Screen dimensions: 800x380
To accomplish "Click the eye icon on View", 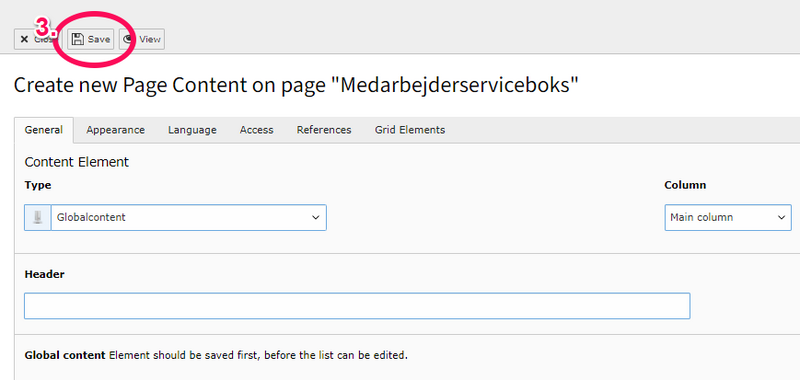I will tap(129, 39).
